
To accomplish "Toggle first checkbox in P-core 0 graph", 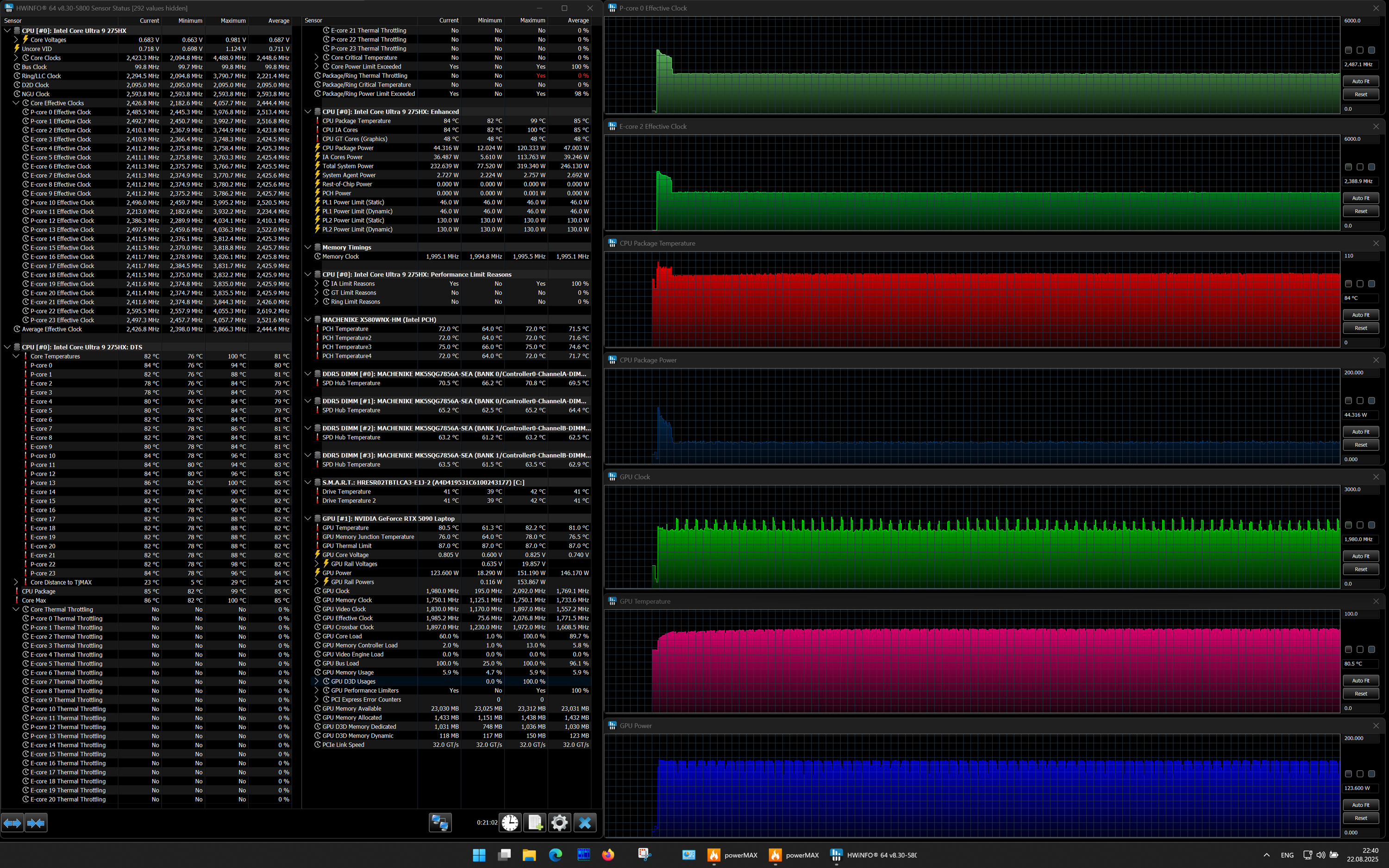I will click(x=1348, y=50).
